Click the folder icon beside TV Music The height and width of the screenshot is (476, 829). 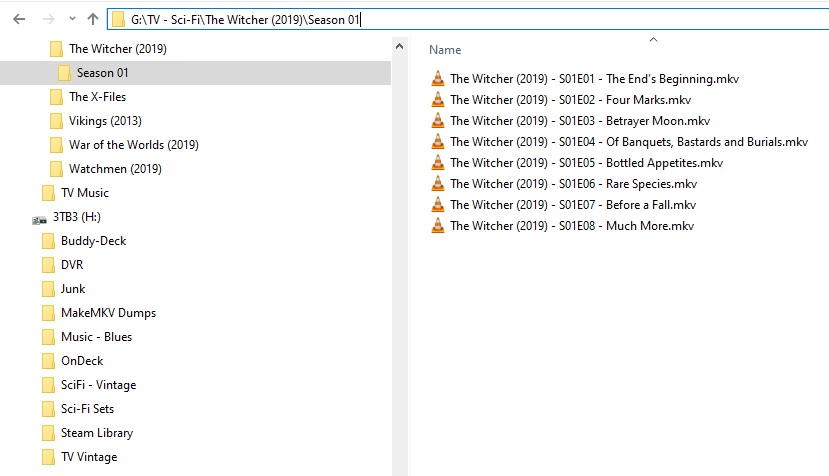(48, 193)
